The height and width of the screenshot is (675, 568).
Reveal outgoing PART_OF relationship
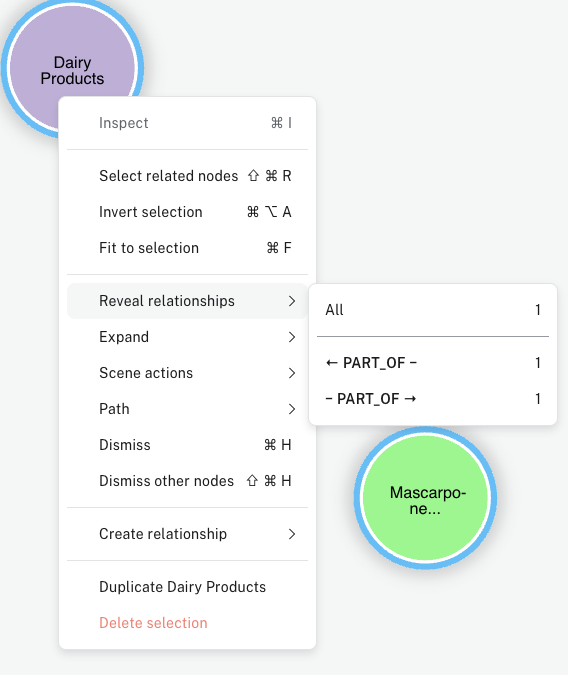point(433,399)
